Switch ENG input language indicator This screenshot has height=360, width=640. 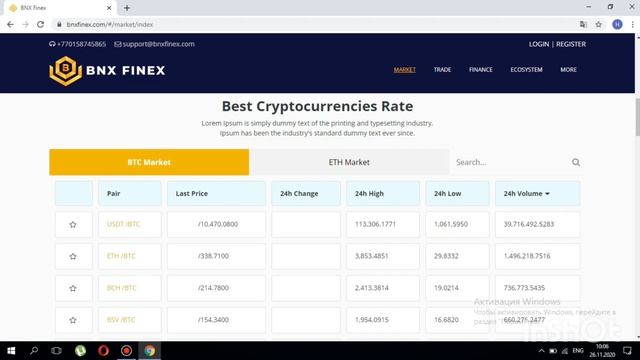pyautogui.click(x=578, y=351)
